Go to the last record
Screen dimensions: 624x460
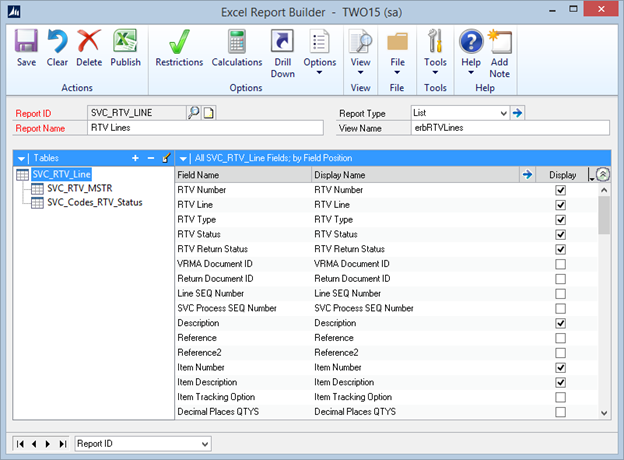click(62, 444)
